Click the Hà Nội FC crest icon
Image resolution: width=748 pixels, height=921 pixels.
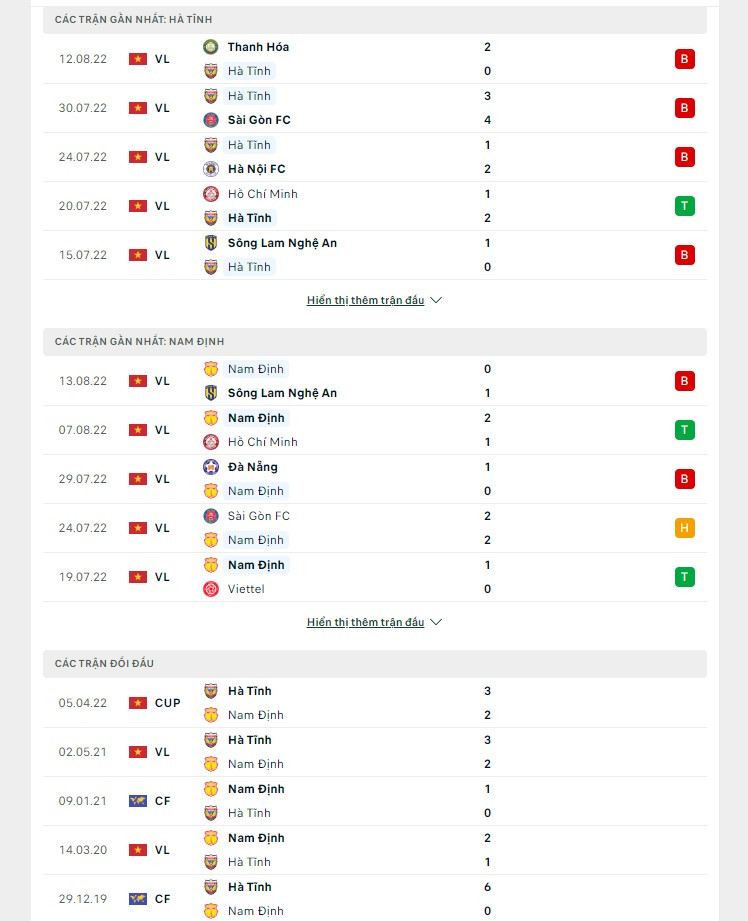(211, 169)
